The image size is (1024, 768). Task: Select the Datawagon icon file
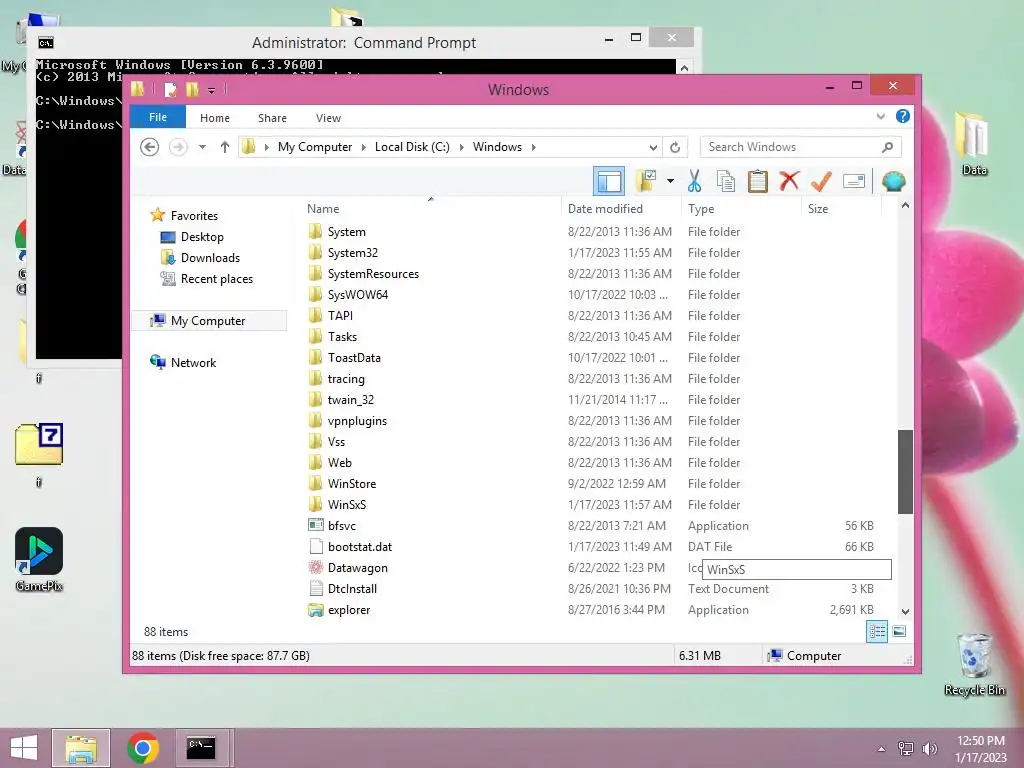[357, 568]
